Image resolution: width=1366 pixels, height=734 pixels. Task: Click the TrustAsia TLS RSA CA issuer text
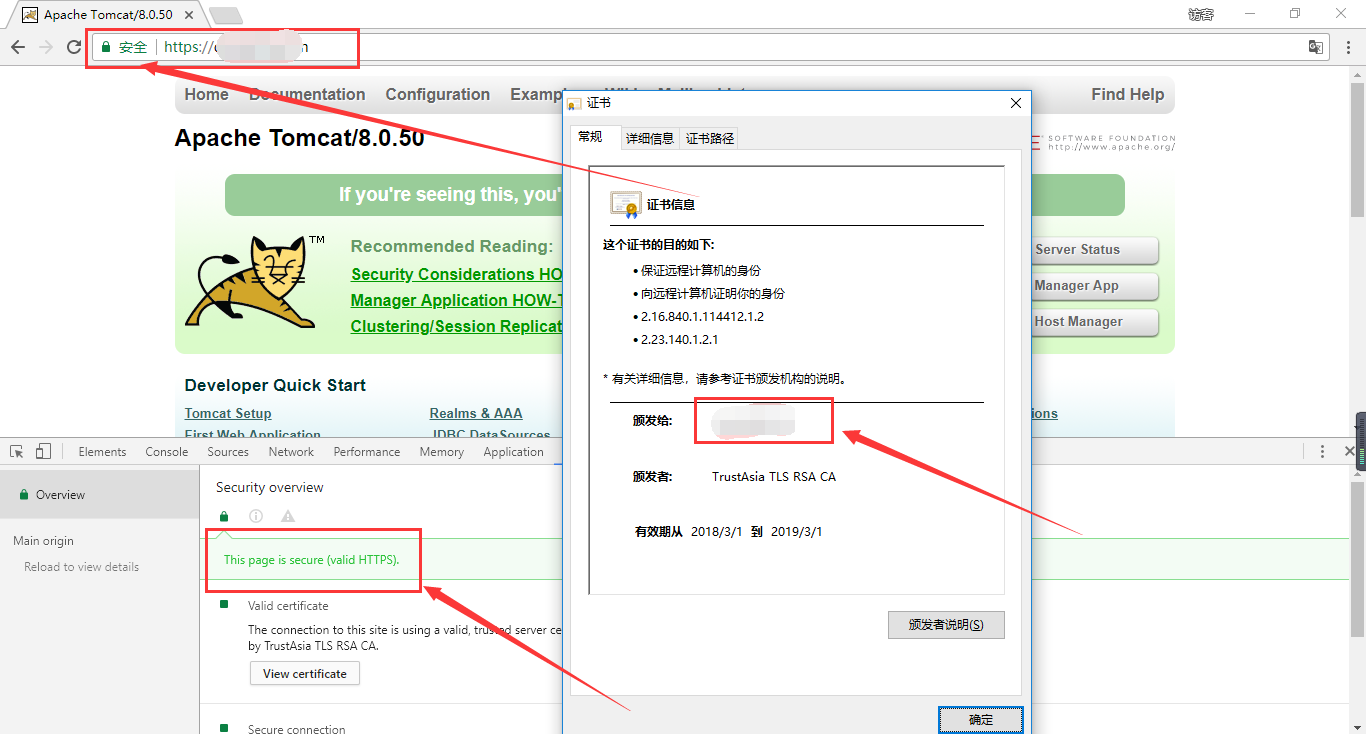coord(774,477)
